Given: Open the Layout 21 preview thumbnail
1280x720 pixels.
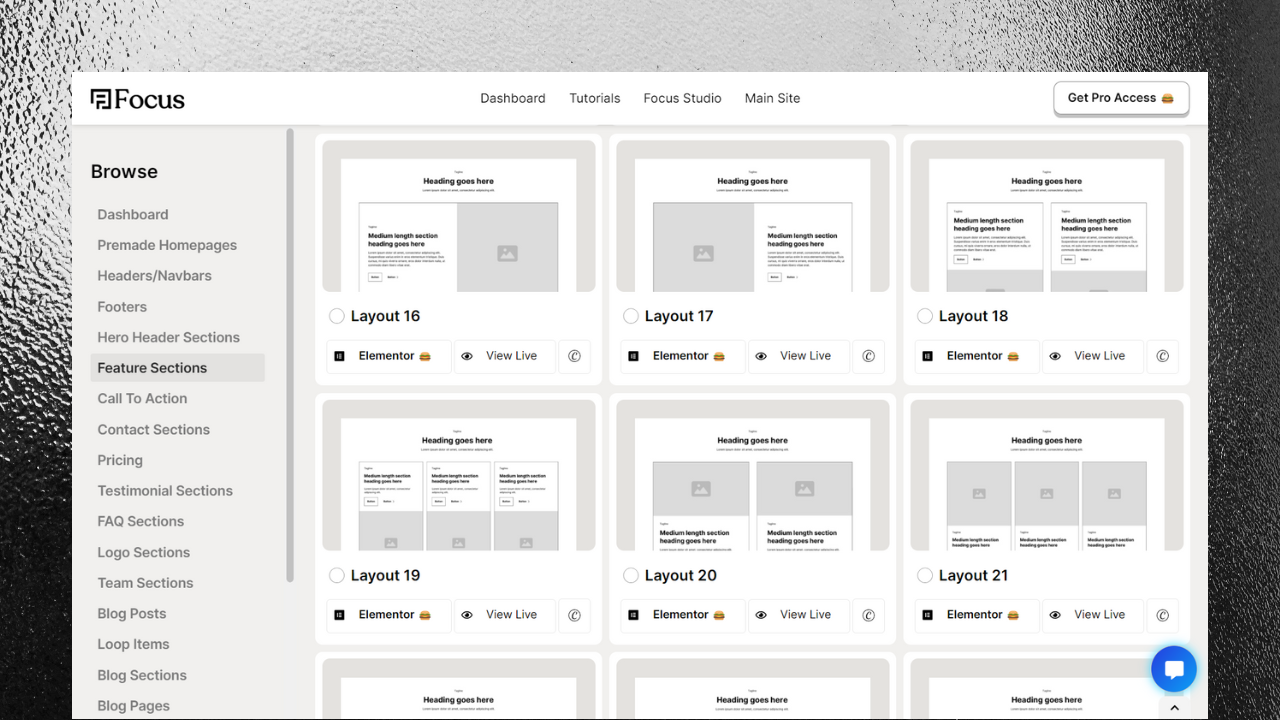Looking at the screenshot, I should coord(1047,475).
